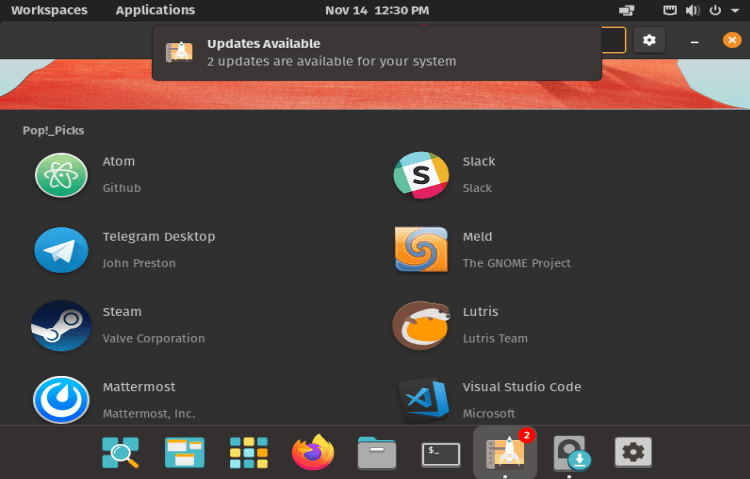750x479 pixels.
Task: Click the Atom app title
Action: point(119,161)
